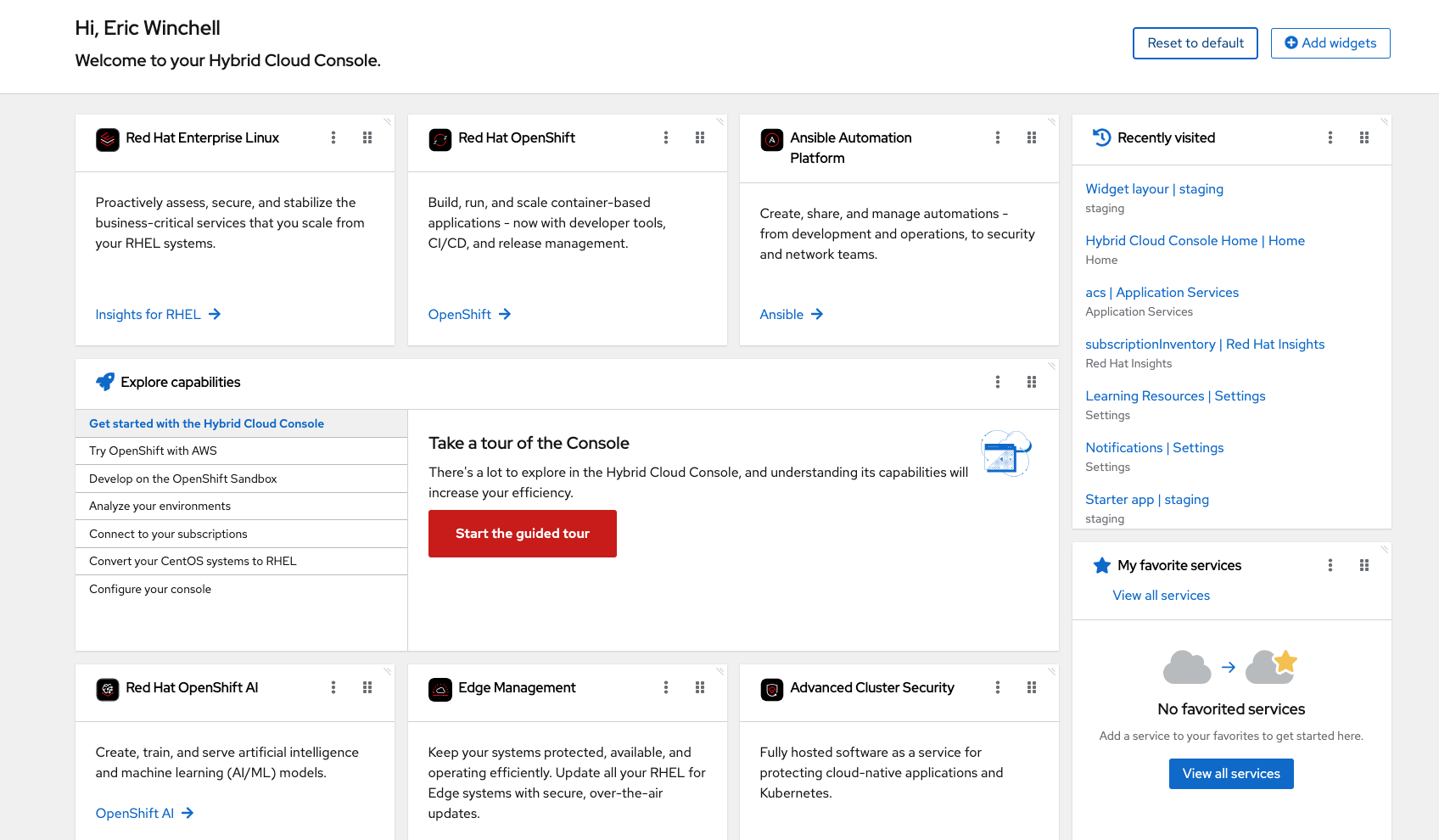Click the Recently visited history icon
Image resolution: width=1439 pixels, height=840 pixels.
(x=1101, y=137)
